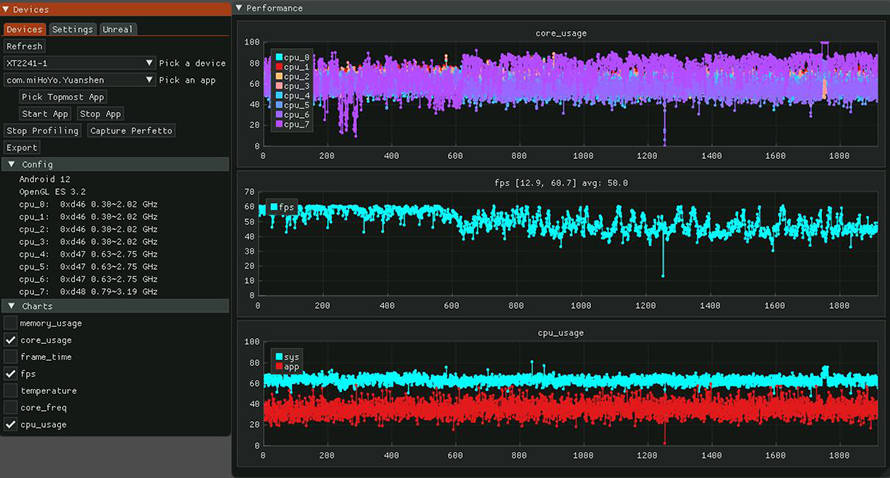
Task: Click the red app legend color swatch
Action: tap(278, 367)
